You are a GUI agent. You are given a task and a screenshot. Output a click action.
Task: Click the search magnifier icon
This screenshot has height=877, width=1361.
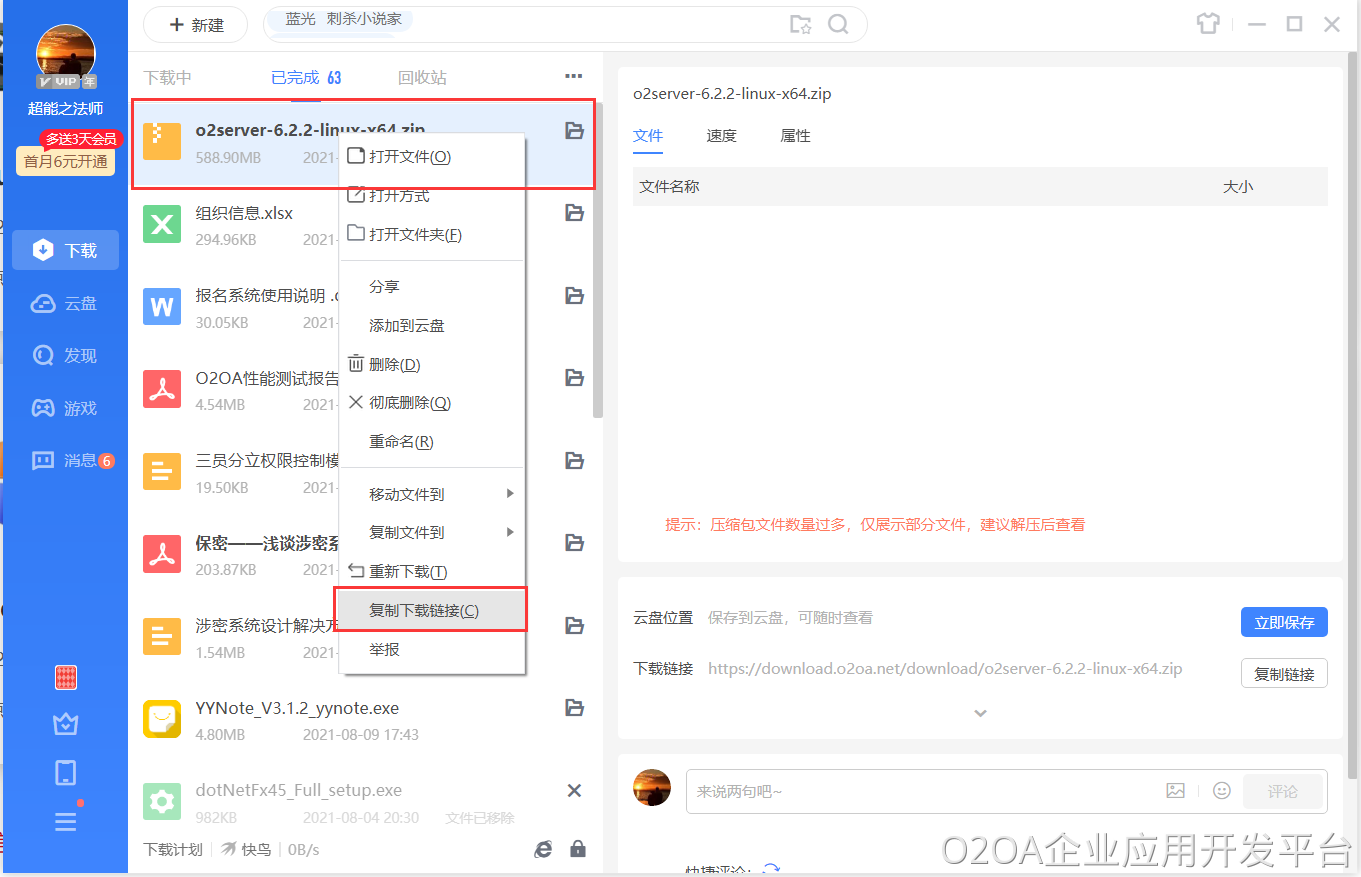coord(838,24)
